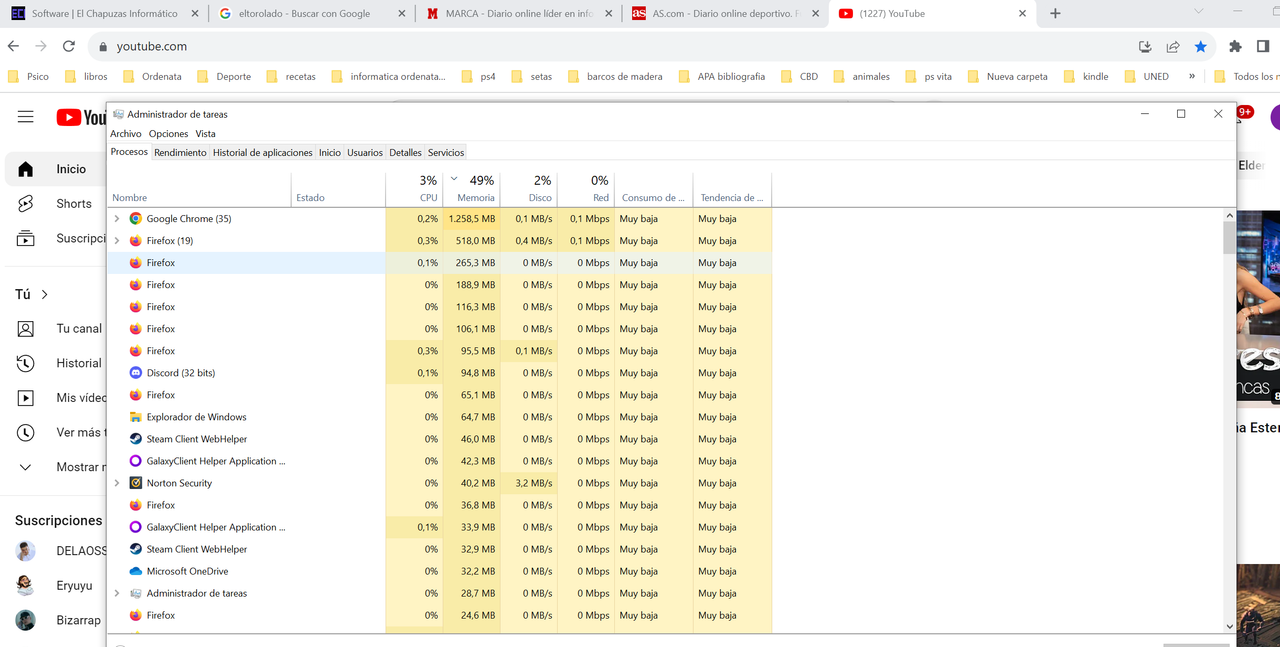Open the Archivo menu in Task Manager
The image size is (1280, 647).
tap(126, 134)
